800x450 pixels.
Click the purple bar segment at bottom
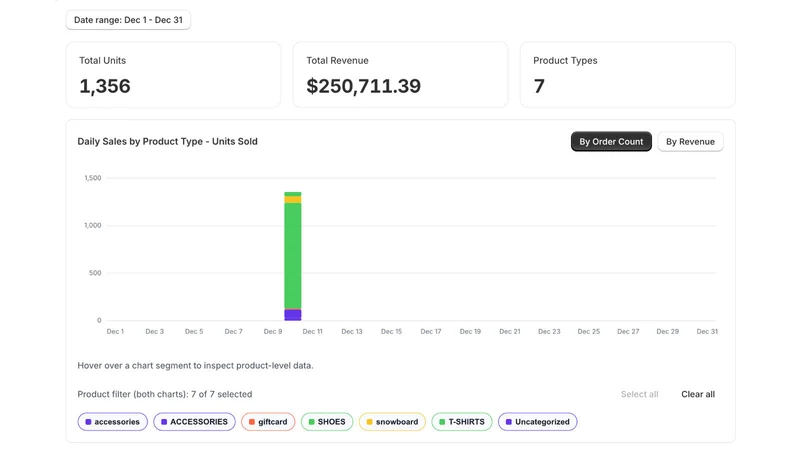pos(293,315)
